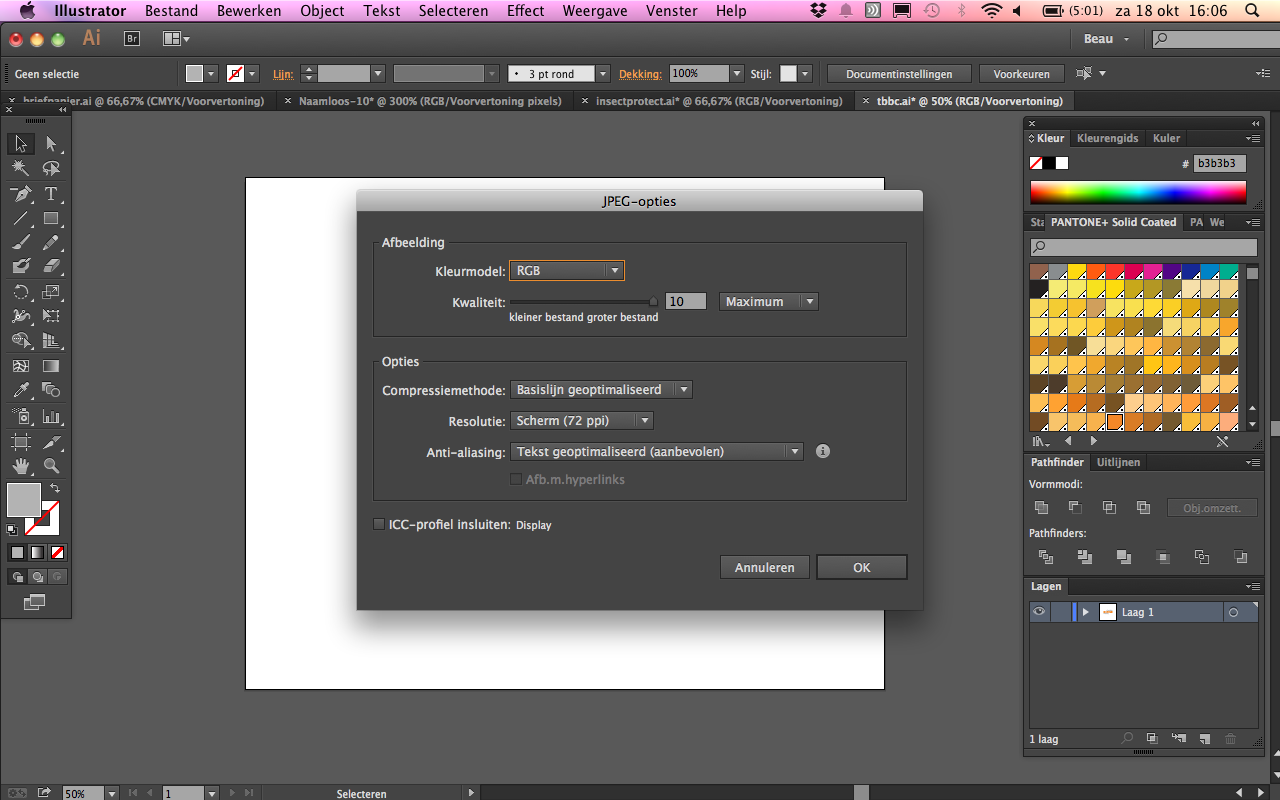The width and height of the screenshot is (1280, 800).
Task: Select the Magic Wand tool
Action: 20,169
